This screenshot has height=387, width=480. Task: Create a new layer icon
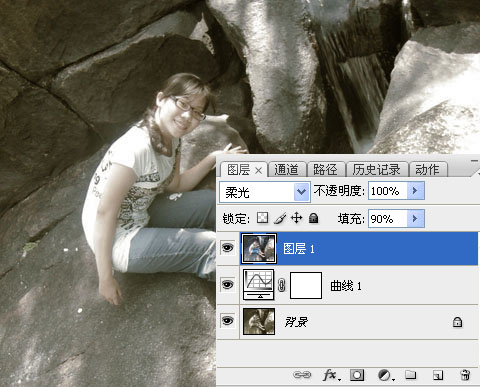point(438,375)
